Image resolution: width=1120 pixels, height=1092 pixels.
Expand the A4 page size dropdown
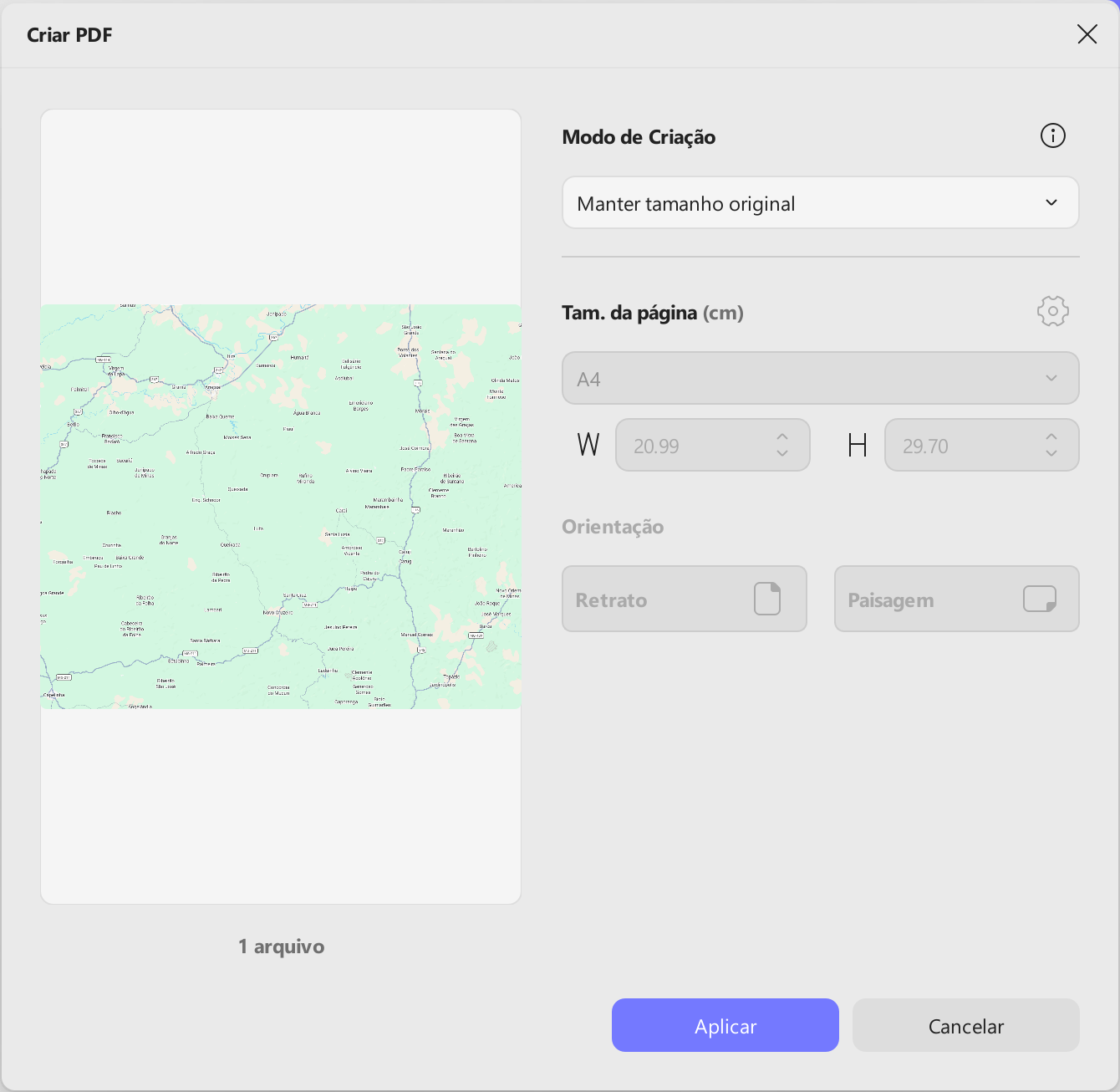pyautogui.click(x=820, y=378)
